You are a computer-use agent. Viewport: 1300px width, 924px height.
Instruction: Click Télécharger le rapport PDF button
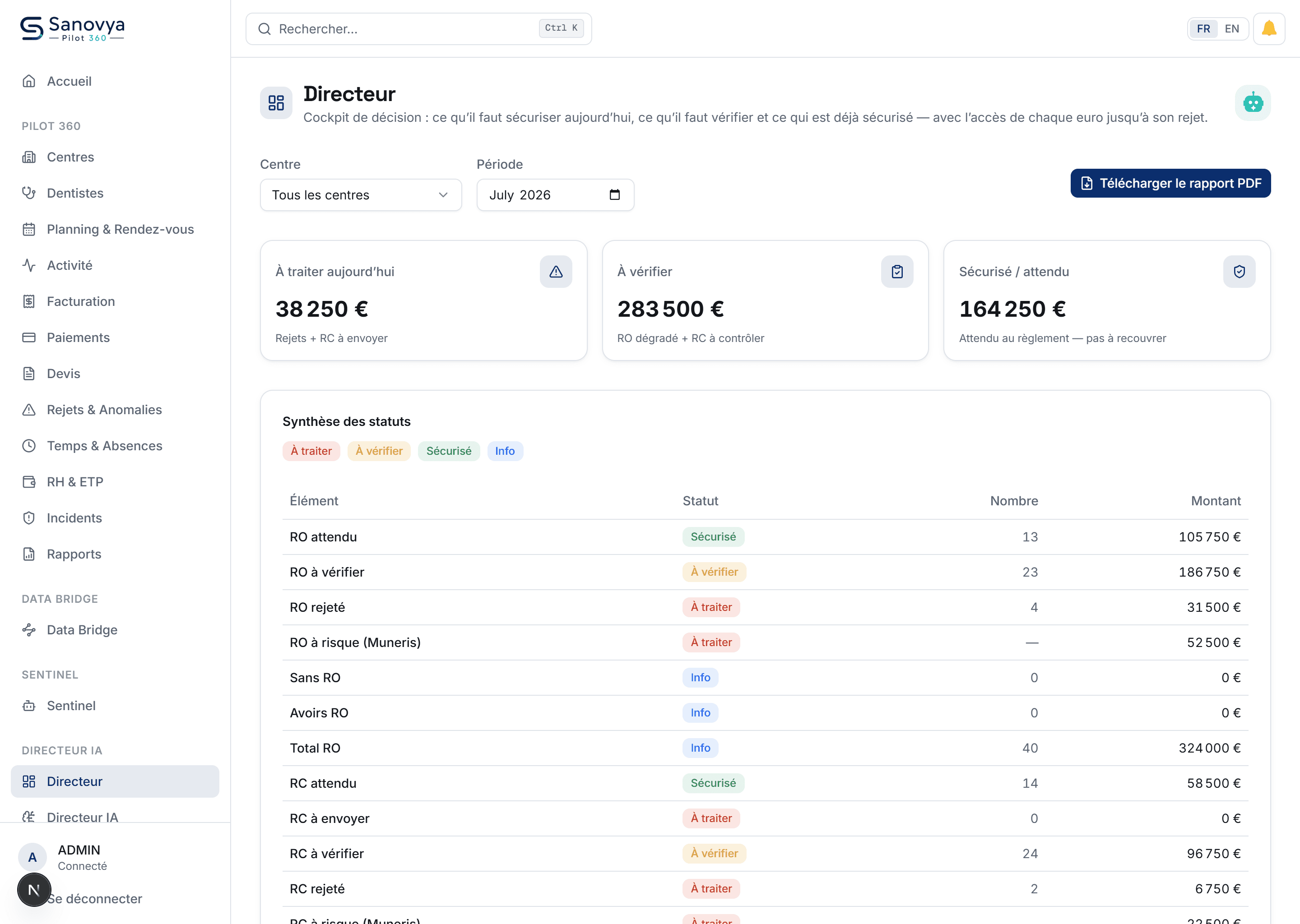pyautogui.click(x=1170, y=183)
